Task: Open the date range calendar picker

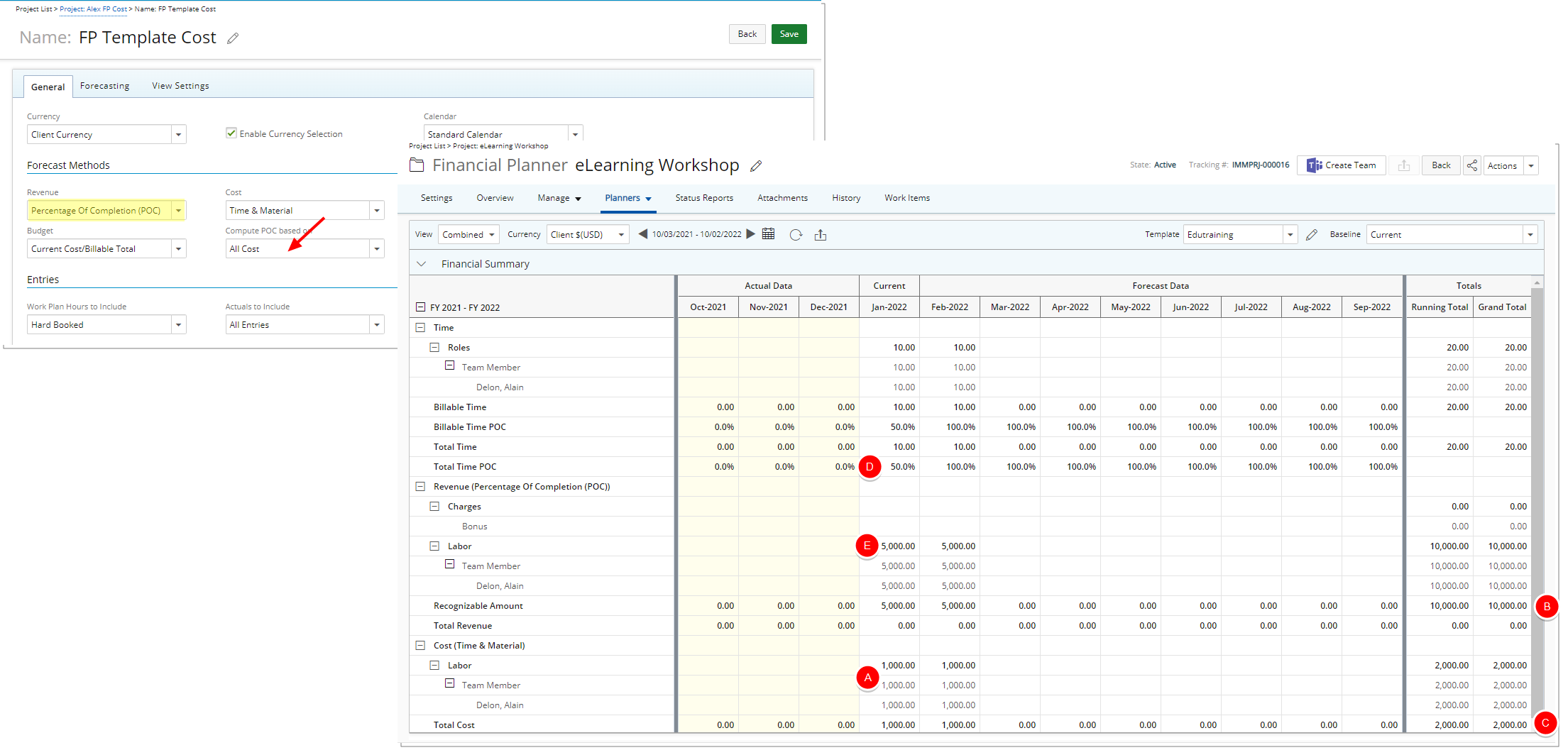Action: (x=769, y=234)
